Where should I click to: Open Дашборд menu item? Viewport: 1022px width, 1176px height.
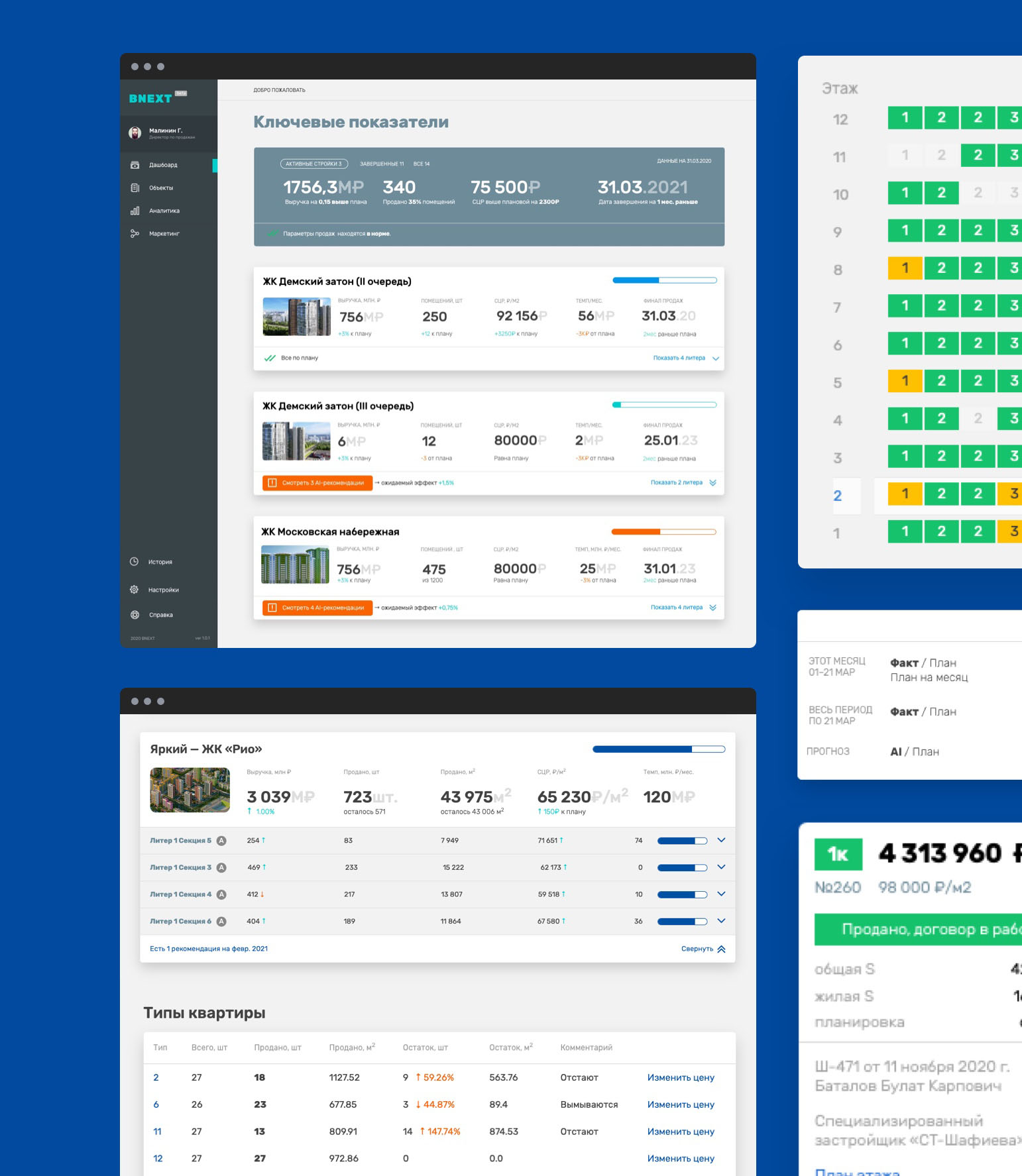(x=163, y=165)
